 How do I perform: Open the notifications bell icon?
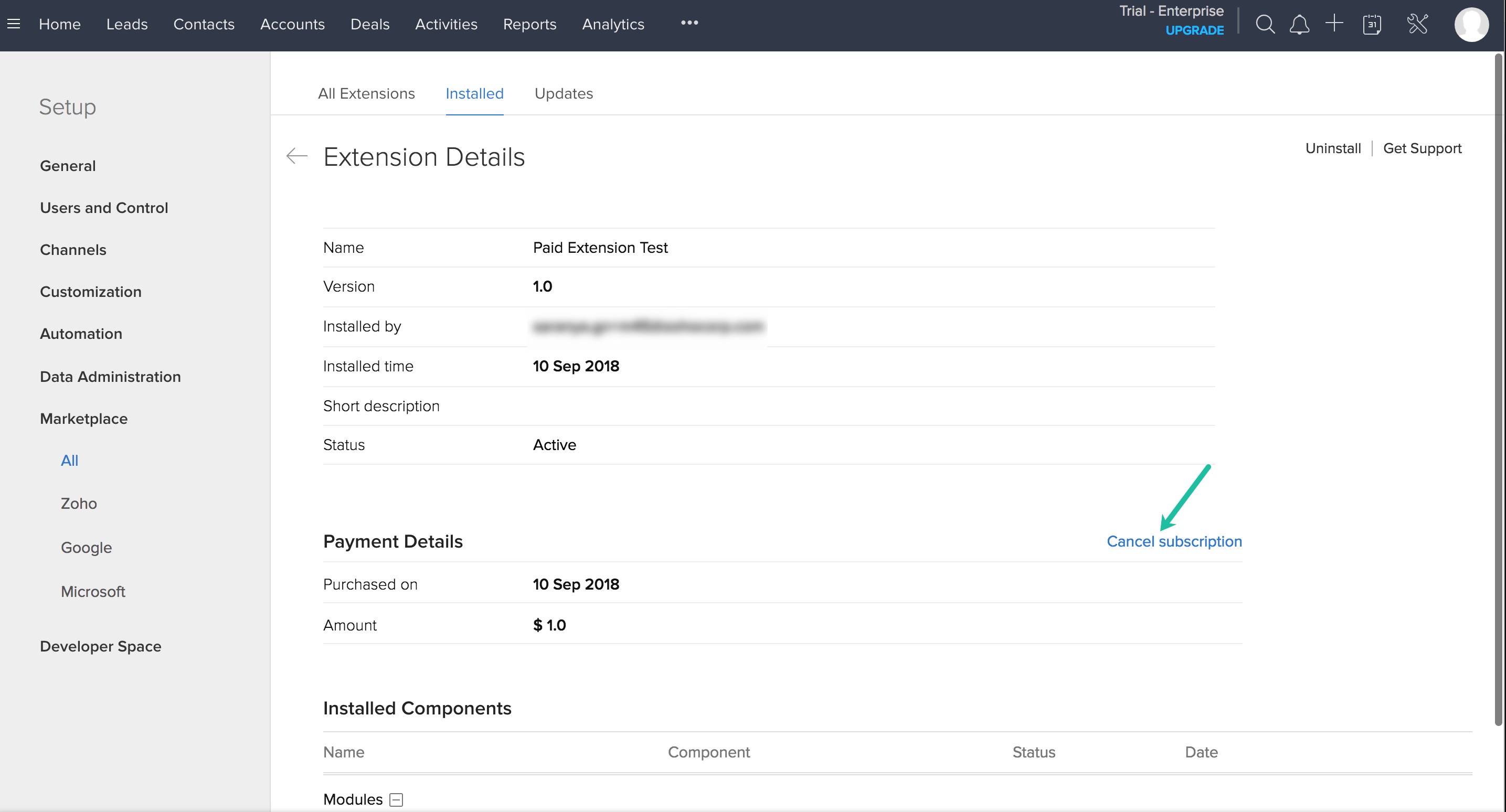tap(1299, 25)
